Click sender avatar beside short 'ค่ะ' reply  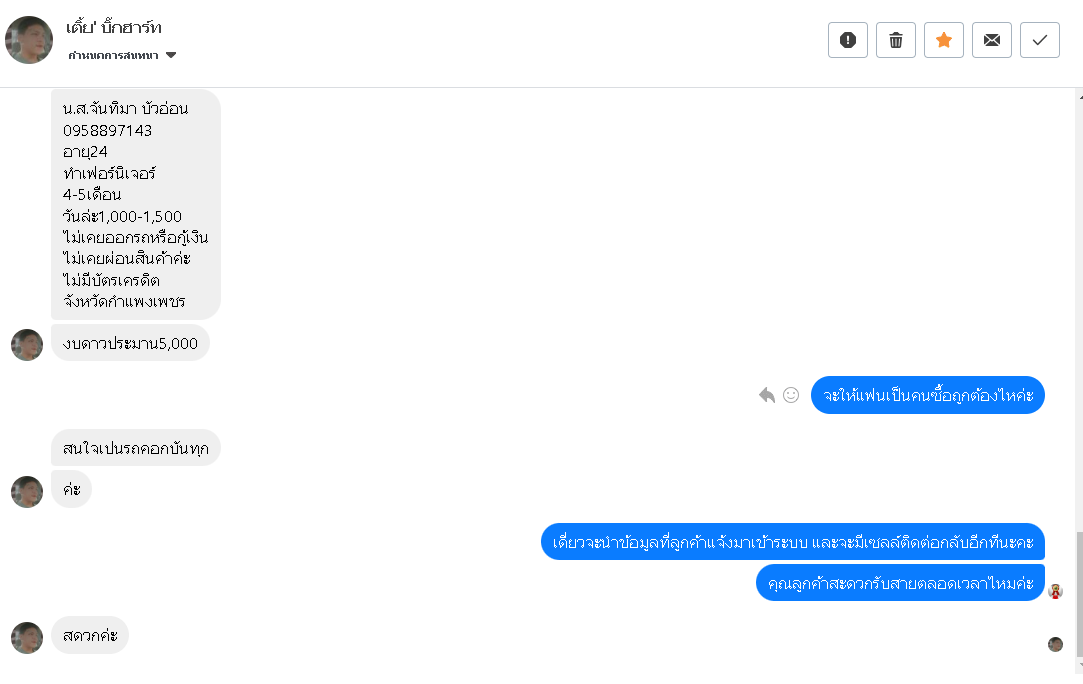click(x=27, y=491)
